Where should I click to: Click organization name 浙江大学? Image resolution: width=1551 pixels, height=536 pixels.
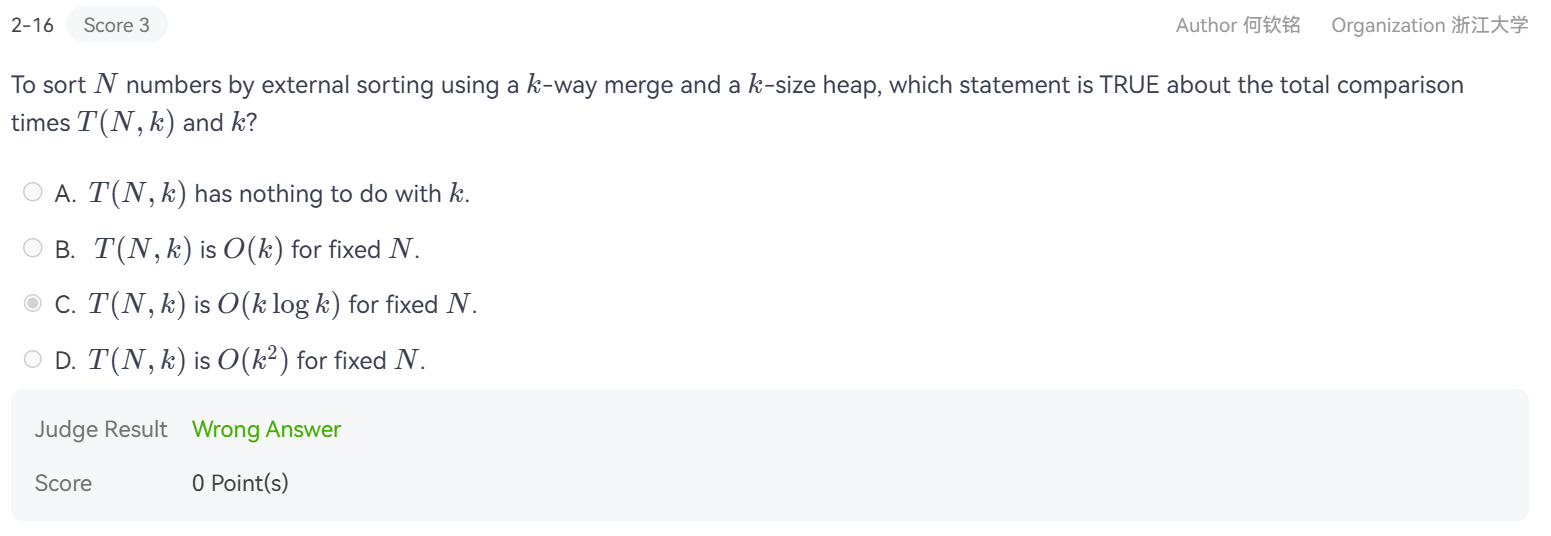point(1489,25)
